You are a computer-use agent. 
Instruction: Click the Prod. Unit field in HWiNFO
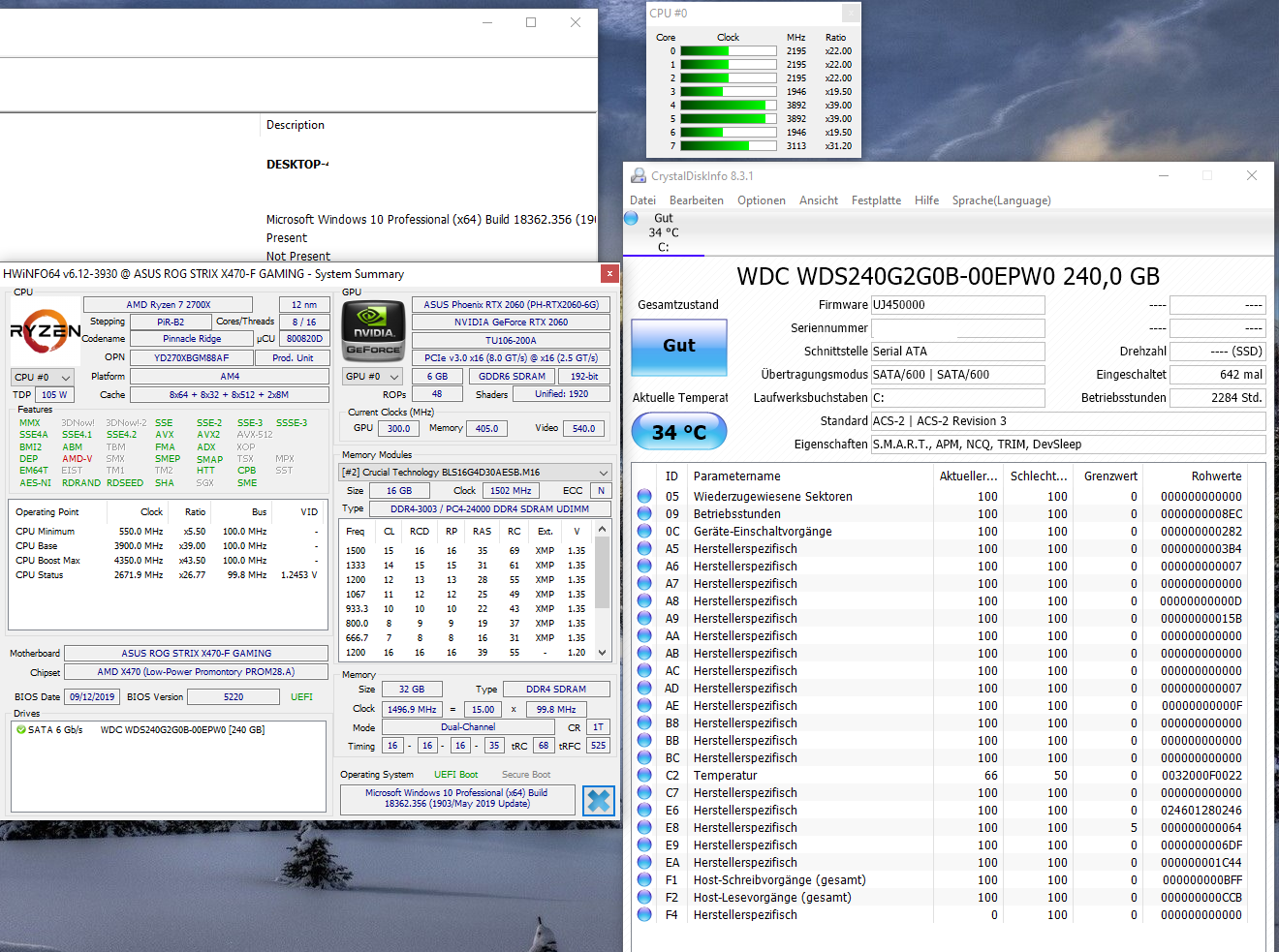[293, 357]
